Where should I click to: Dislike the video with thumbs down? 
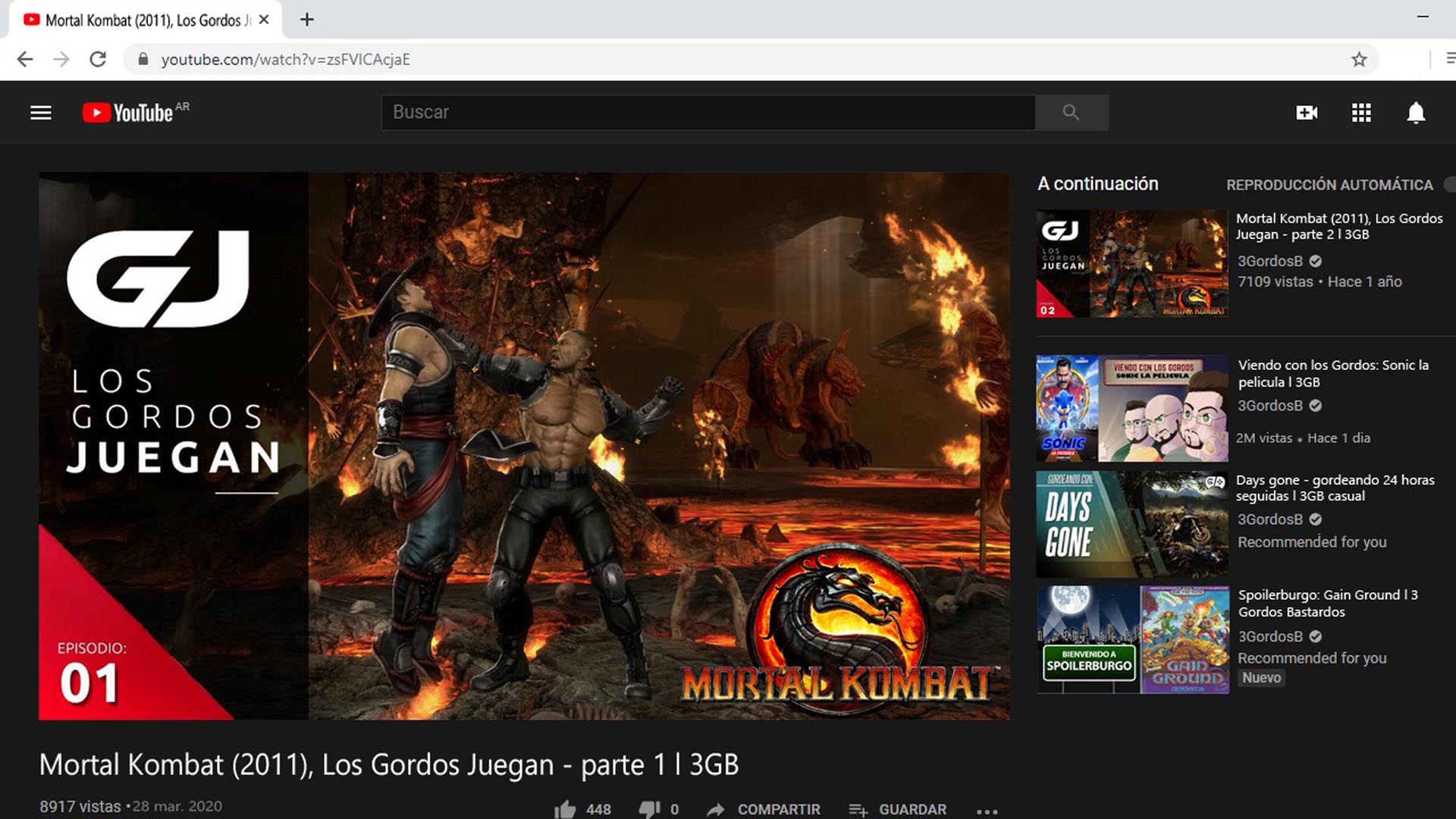pyautogui.click(x=649, y=809)
